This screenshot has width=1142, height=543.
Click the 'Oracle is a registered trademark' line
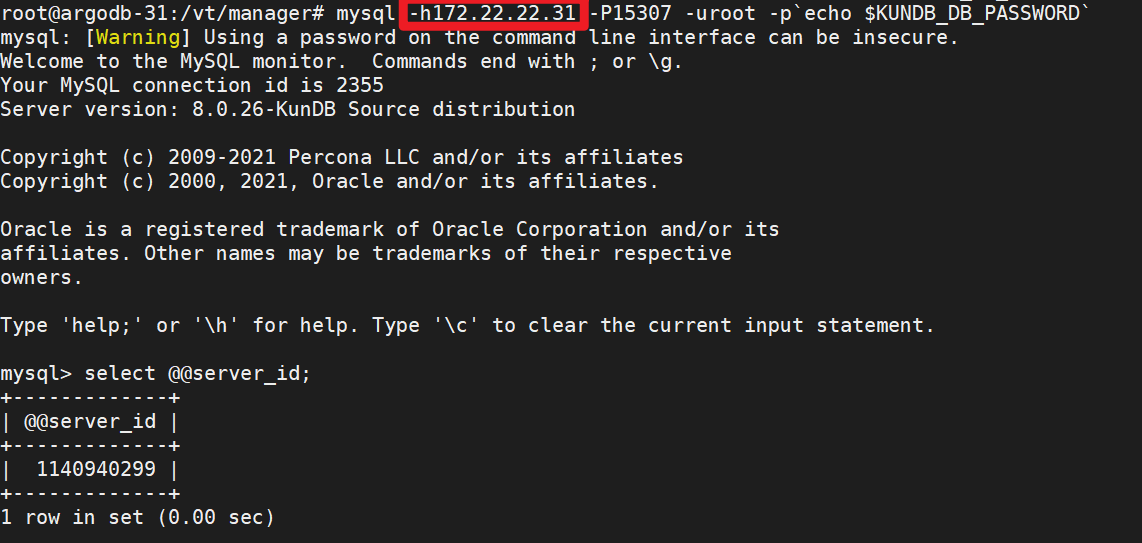pos(389,229)
